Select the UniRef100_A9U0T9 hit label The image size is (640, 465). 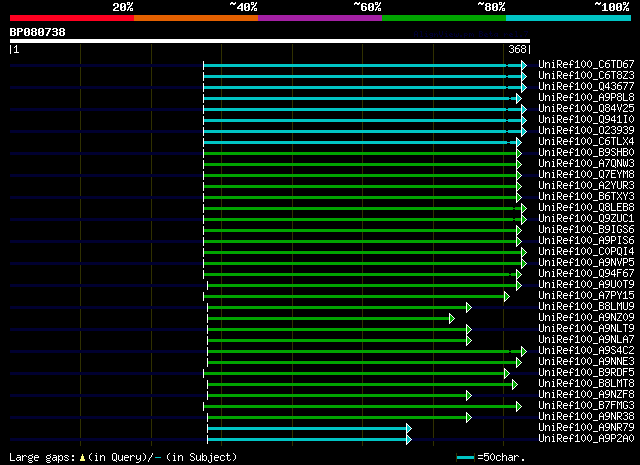point(586,285)
